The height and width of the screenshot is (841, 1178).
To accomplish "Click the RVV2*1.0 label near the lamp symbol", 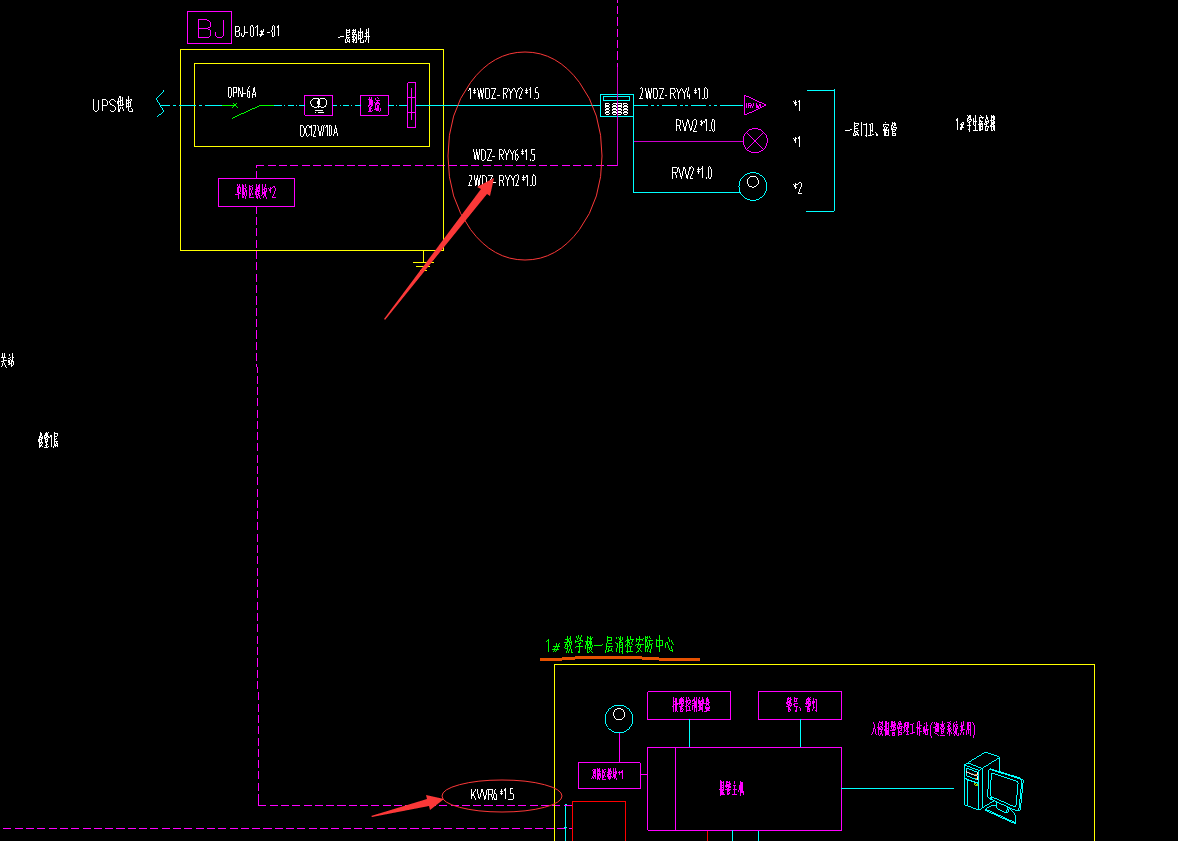I will coord(695,126).
